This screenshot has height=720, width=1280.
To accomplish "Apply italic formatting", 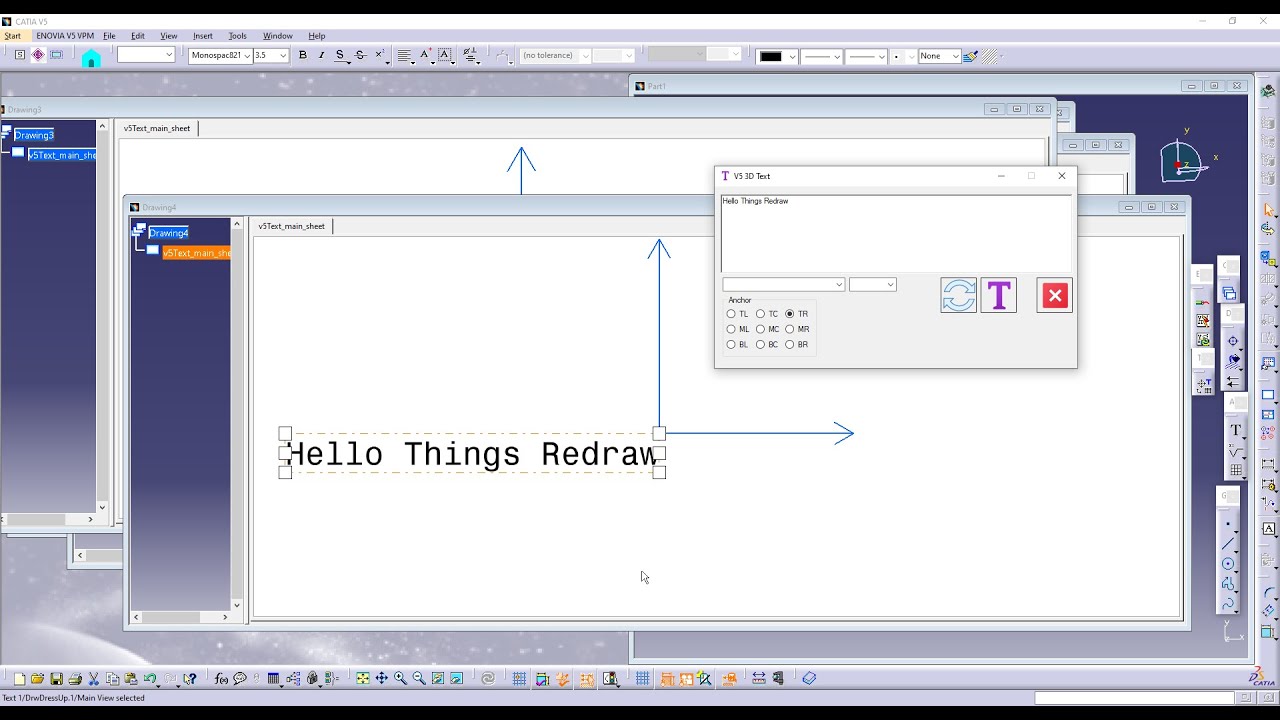I will click(x=321, y=56).
